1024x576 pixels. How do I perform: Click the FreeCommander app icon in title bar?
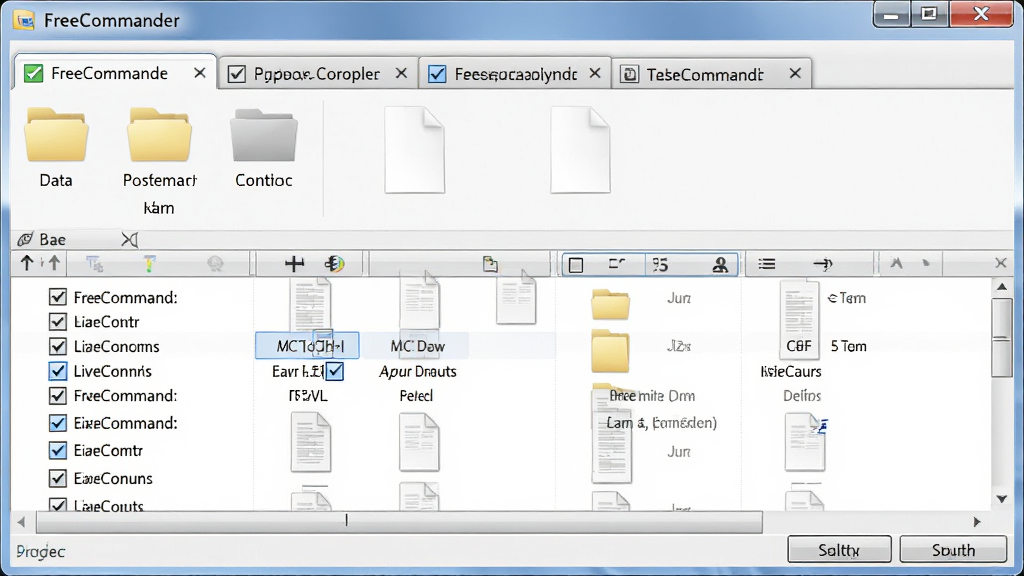click(25, 20)
